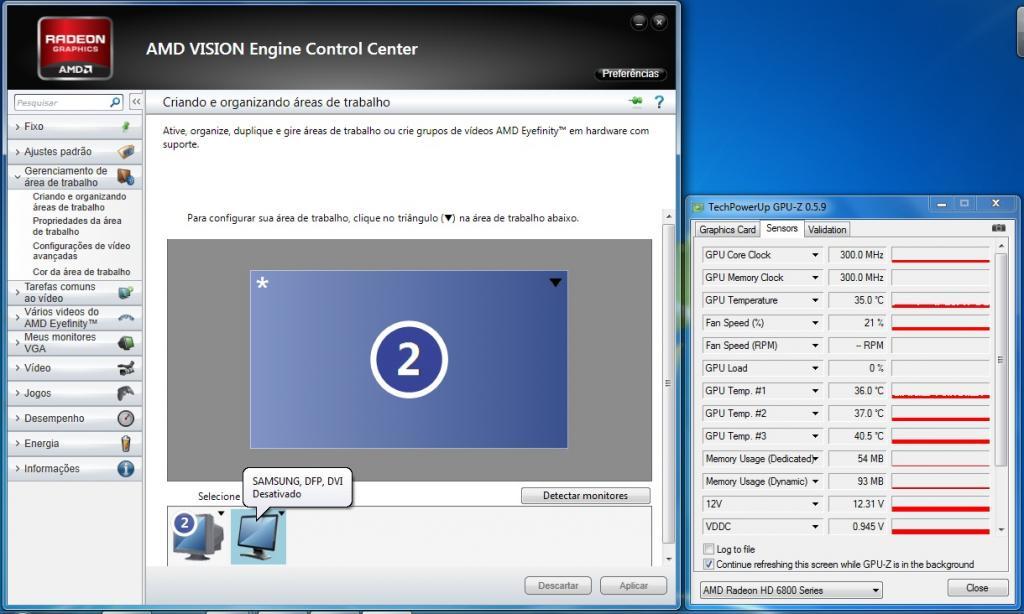Click the Informações info icon

click(x=126, y=468)
